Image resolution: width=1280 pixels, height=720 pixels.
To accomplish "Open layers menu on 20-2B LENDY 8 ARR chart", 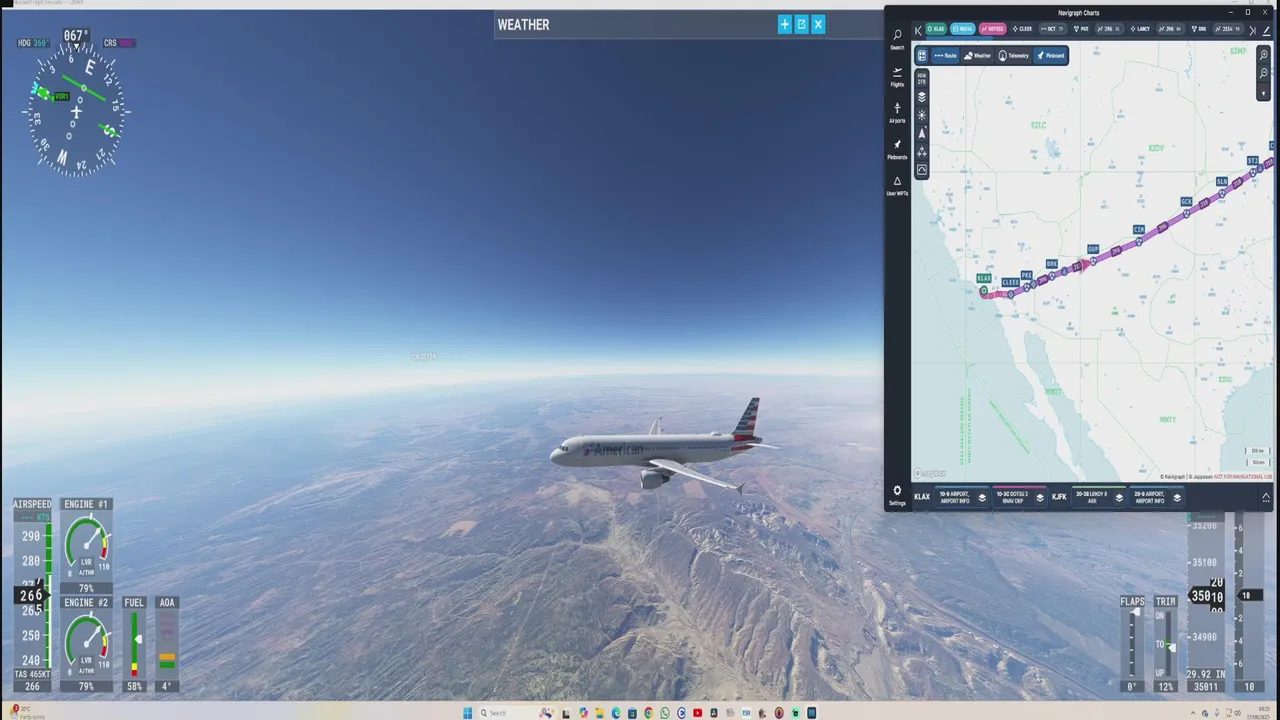I will [1119, 498].
